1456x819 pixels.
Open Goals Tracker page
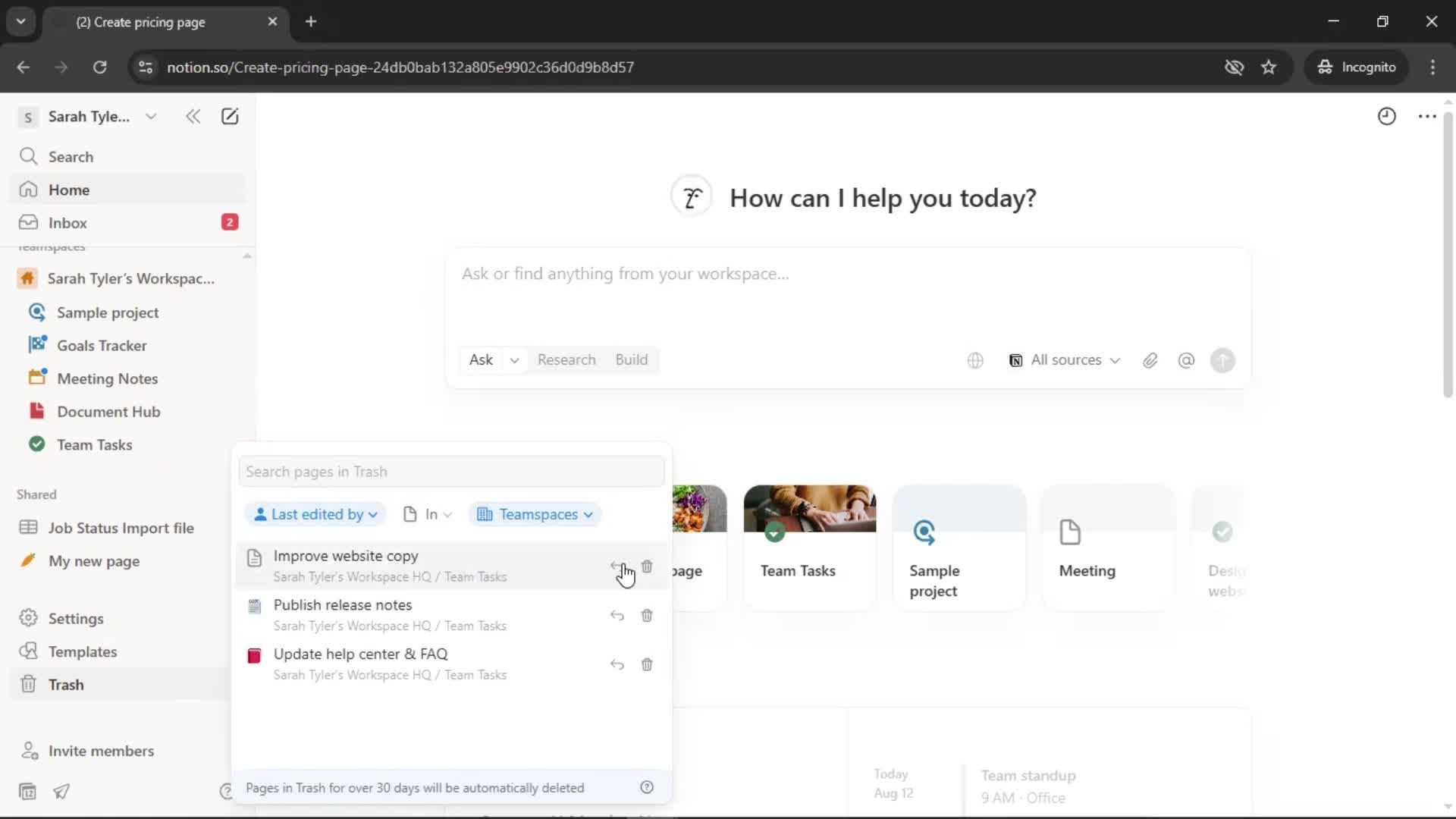click(x=127, y=345)
